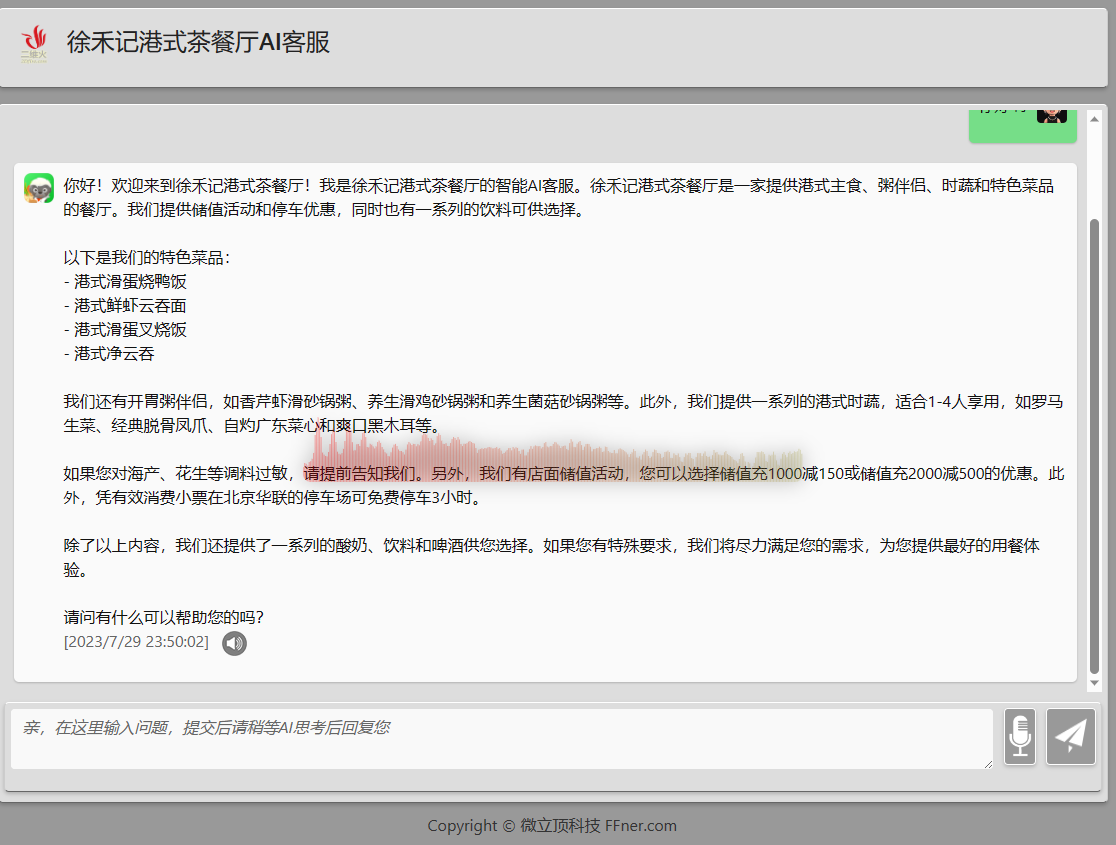Click the AI bot avatar icon
Image resolution: width=1116 pixels, height=845 pixels.
click(x=39, y=188)
